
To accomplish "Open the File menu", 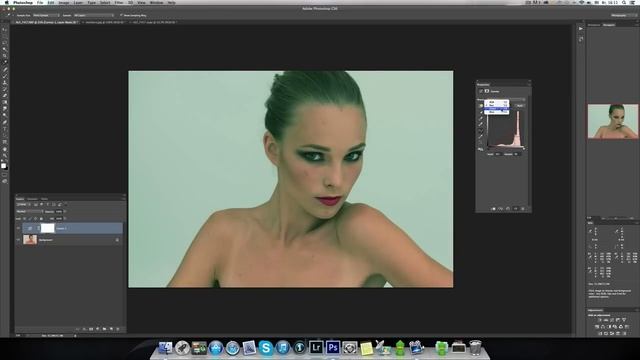I will pyautogui.click(x=40, y=2).
